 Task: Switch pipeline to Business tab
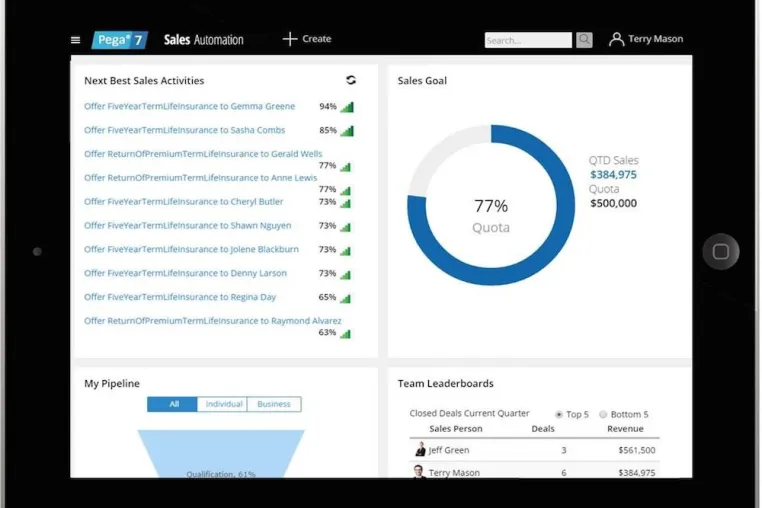pyautogui.click(x=274, y=404)
